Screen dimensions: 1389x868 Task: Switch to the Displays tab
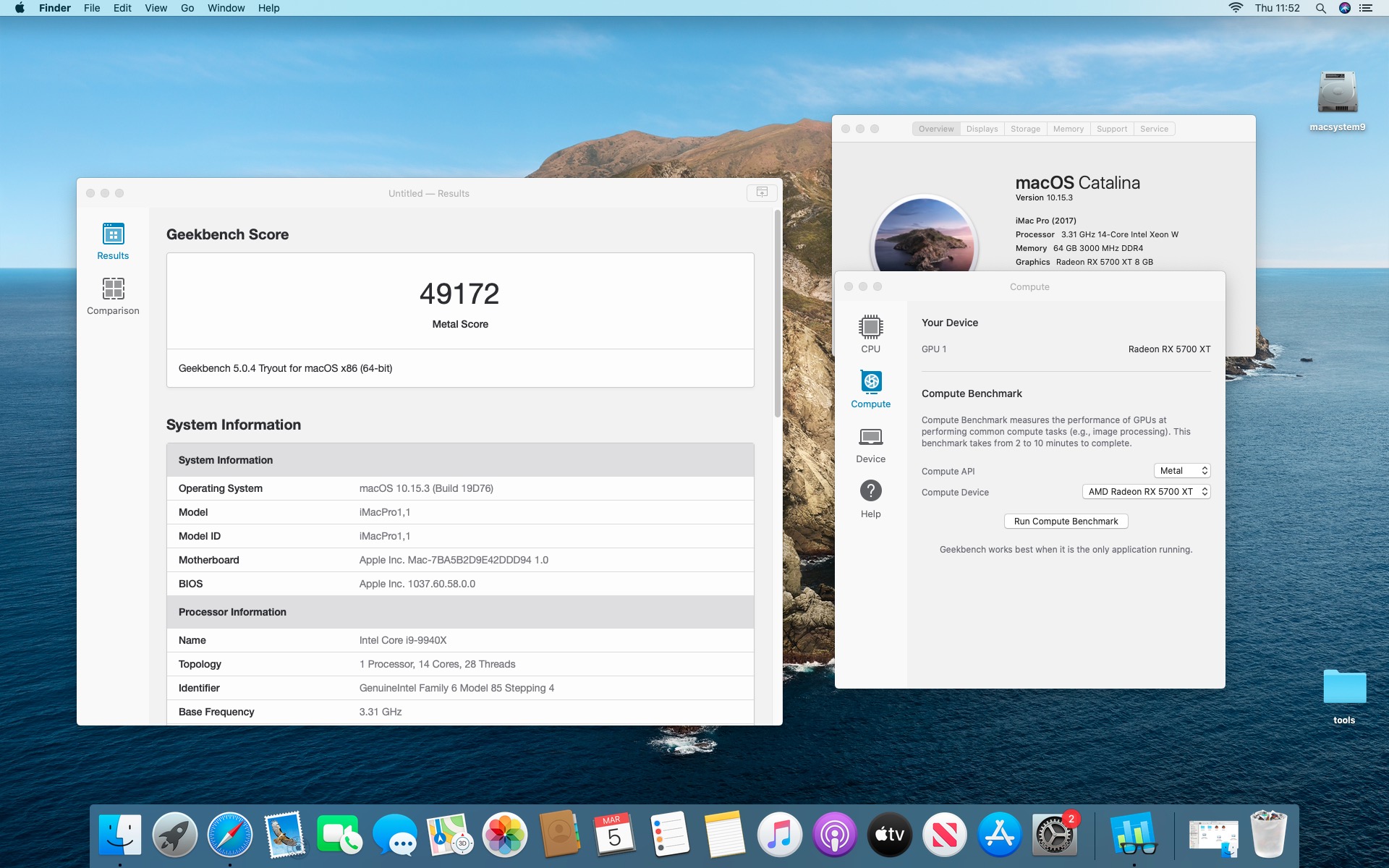click(982, 129)
